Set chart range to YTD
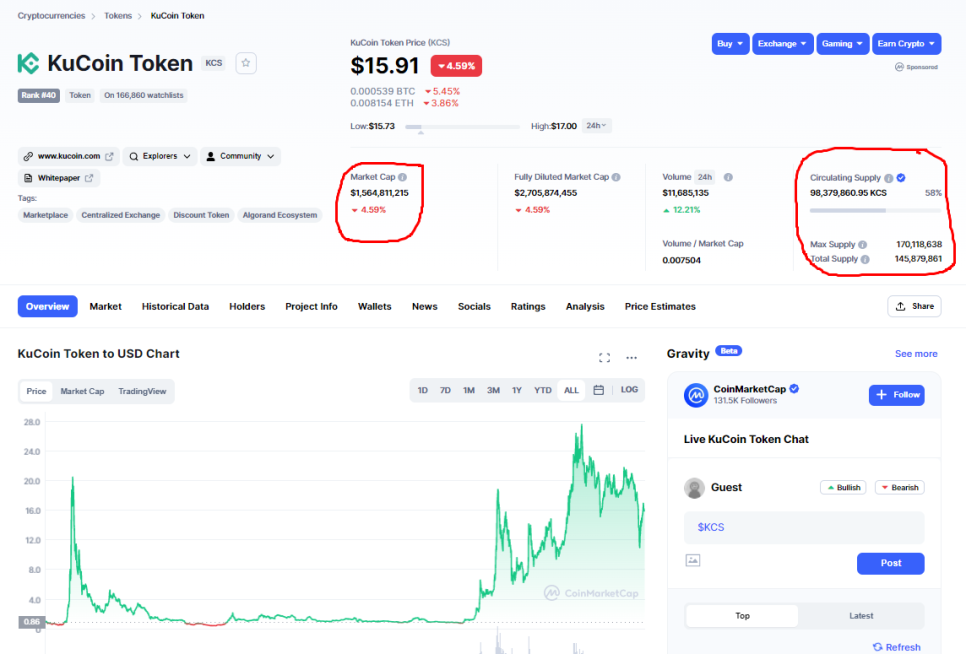Viewport: 966px width, 654px height. point(543,390)
